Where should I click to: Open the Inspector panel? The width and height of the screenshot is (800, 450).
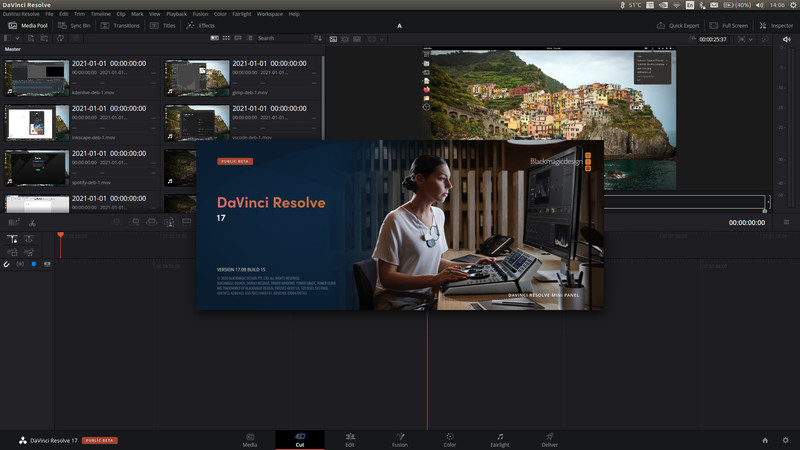(776, 26)
